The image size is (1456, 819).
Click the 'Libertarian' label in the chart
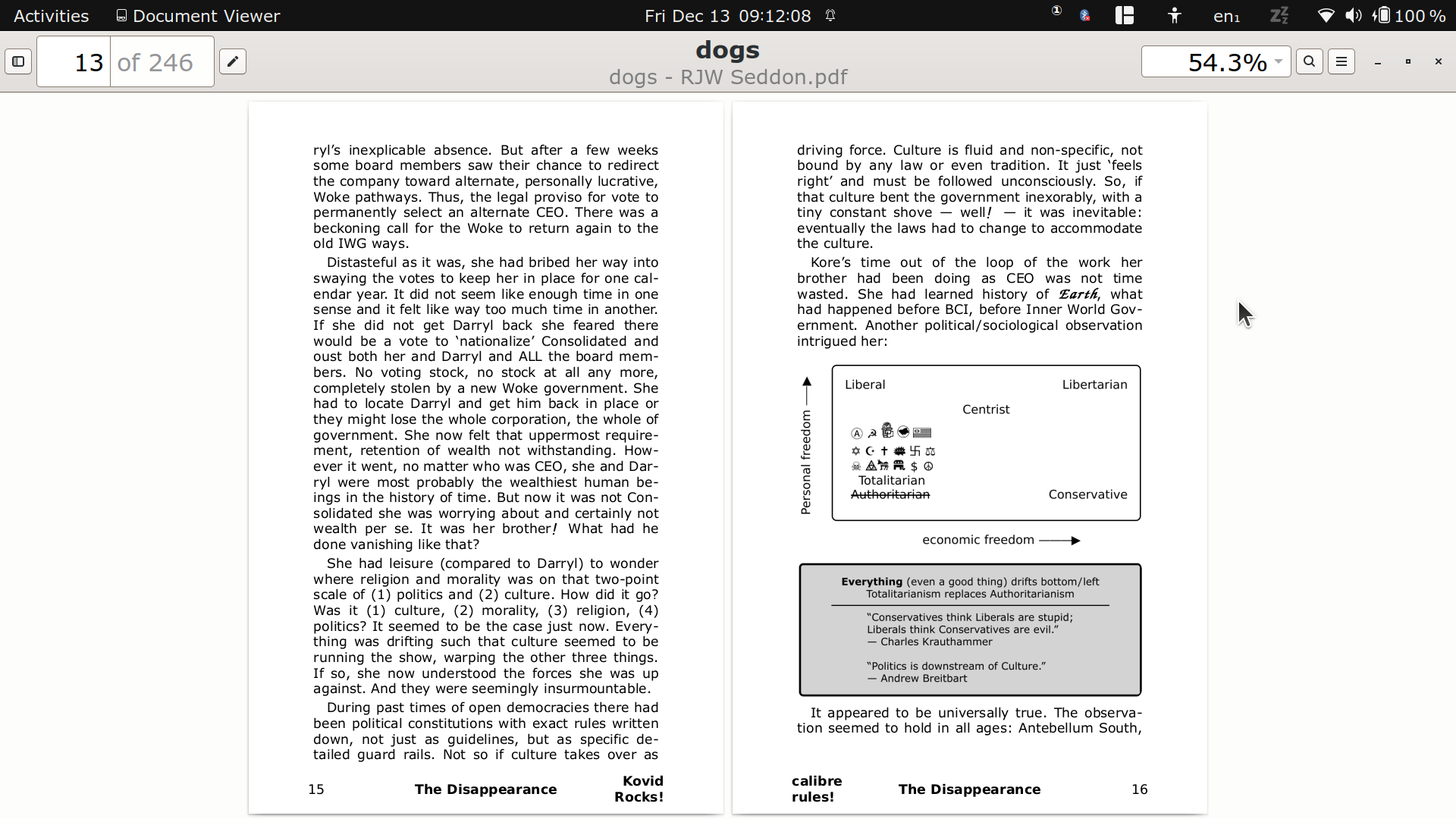[1094, 384]
